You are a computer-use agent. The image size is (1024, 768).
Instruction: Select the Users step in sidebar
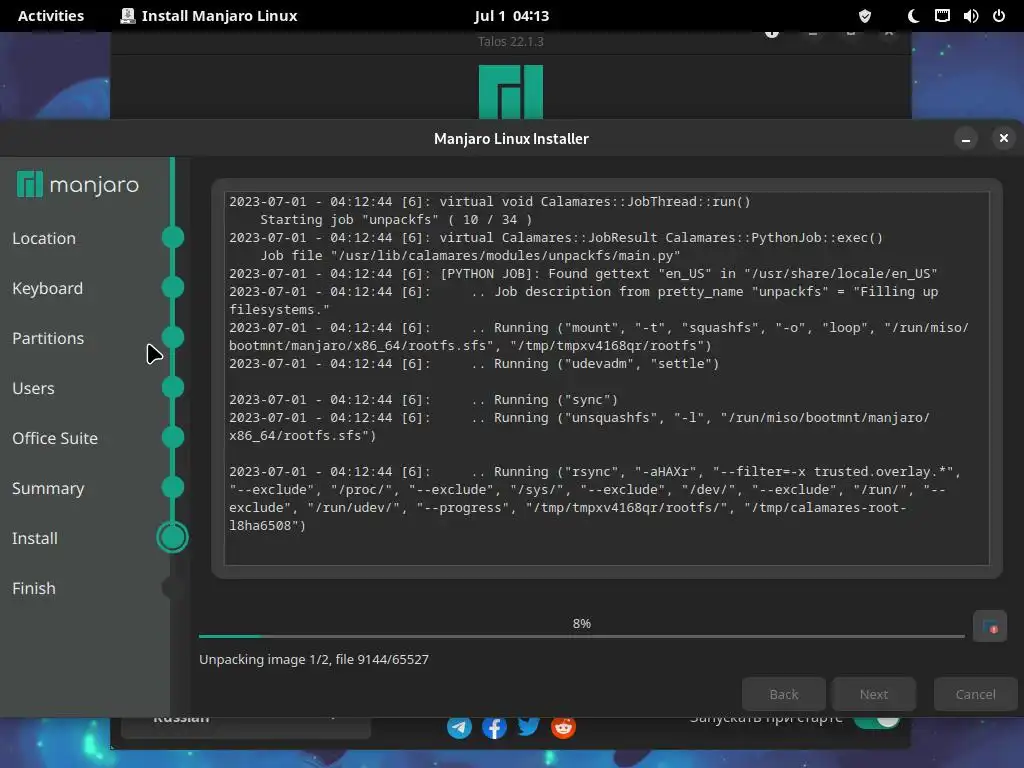click(x=33, y=388)
